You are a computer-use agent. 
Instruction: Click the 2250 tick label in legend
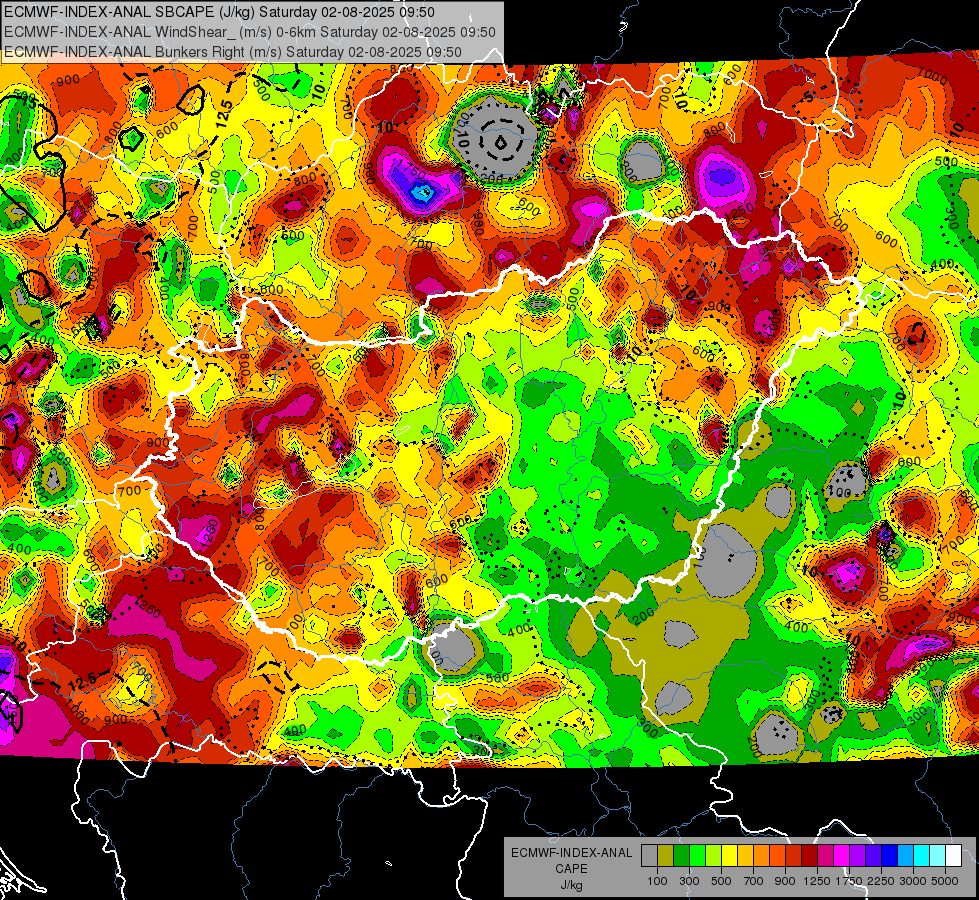click(882, 881)
